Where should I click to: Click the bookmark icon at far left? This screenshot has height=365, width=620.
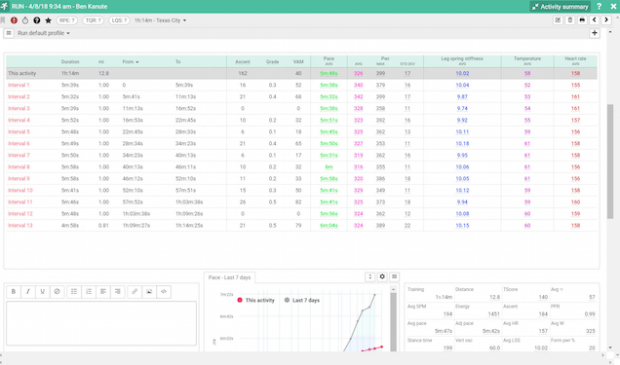(x=3, y=20)
